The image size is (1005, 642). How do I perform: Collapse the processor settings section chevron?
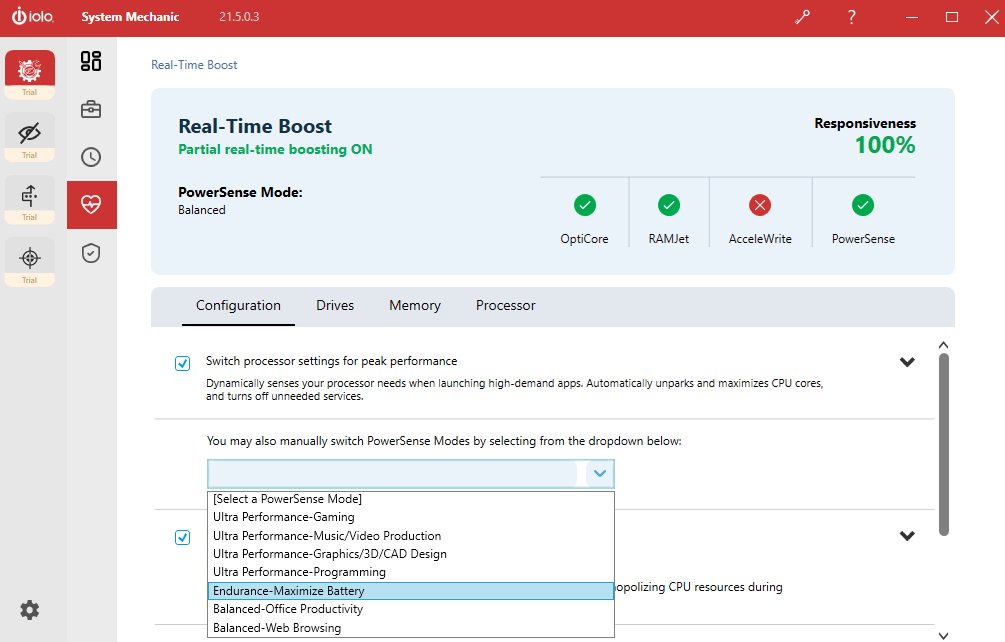(x=907, y=362)
